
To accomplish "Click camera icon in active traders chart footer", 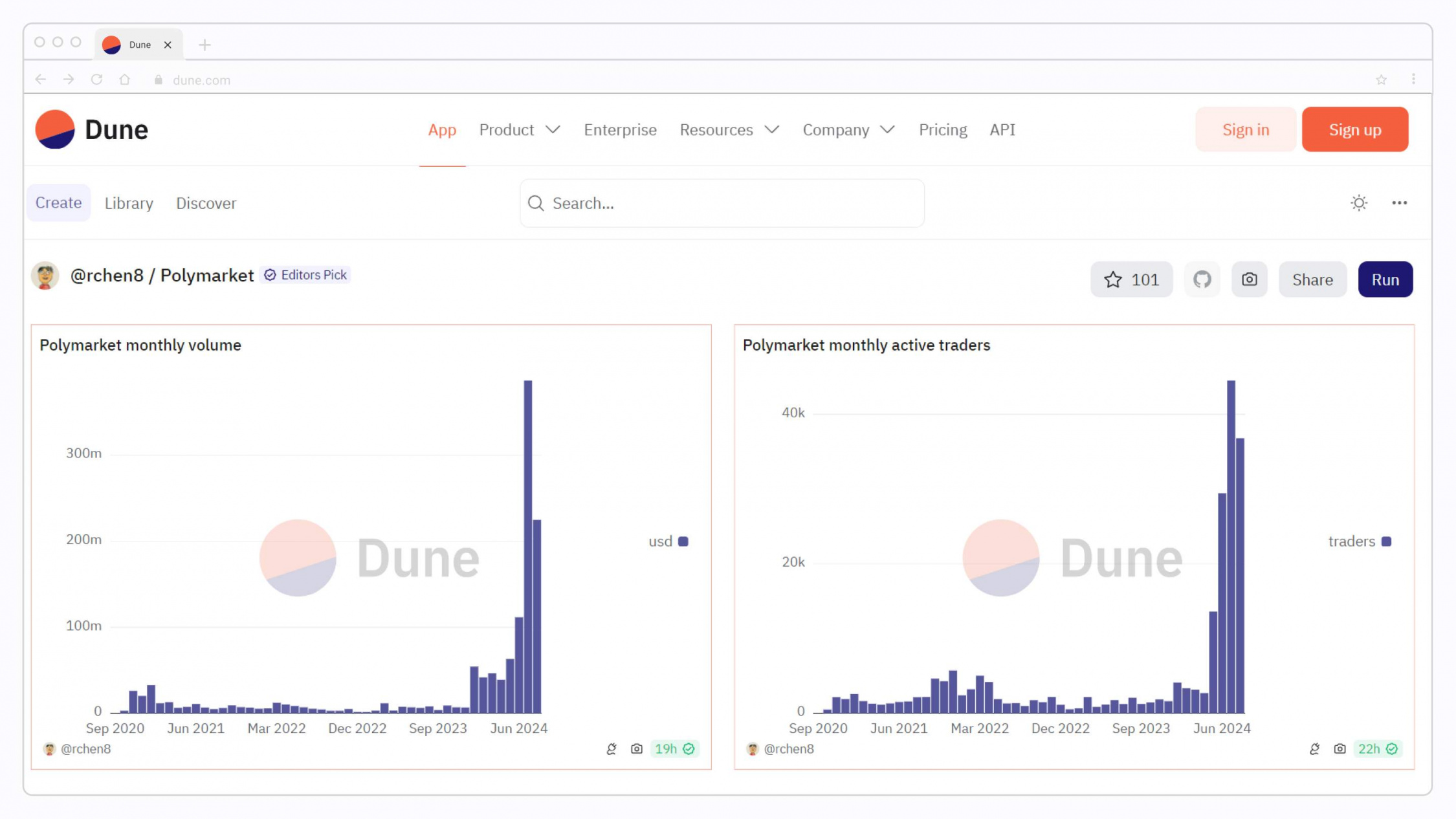I will pyautogui.click(x=1340, y=748).
